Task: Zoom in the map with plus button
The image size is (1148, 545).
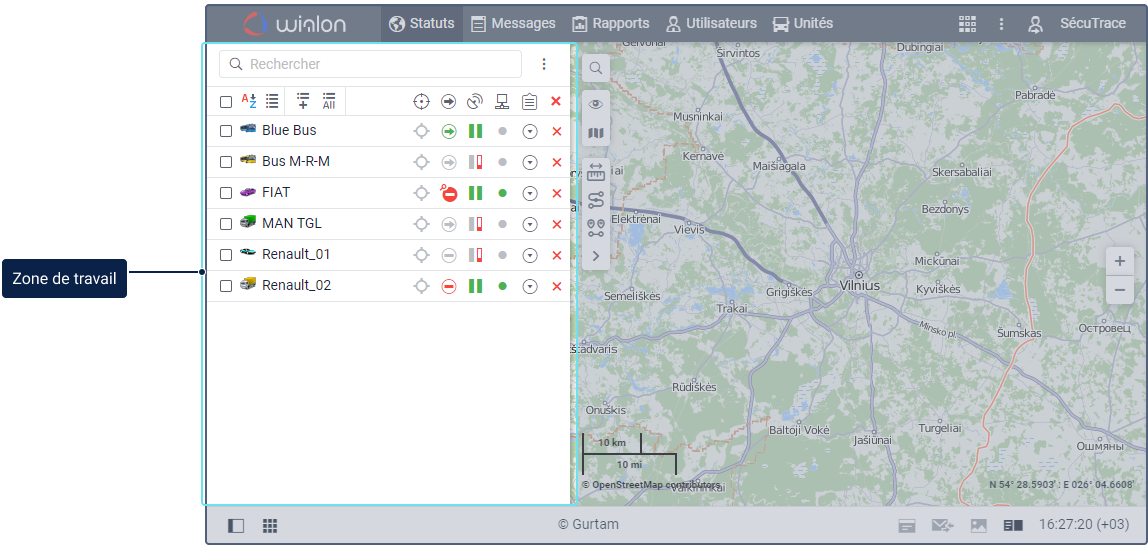Action: 1119,261
